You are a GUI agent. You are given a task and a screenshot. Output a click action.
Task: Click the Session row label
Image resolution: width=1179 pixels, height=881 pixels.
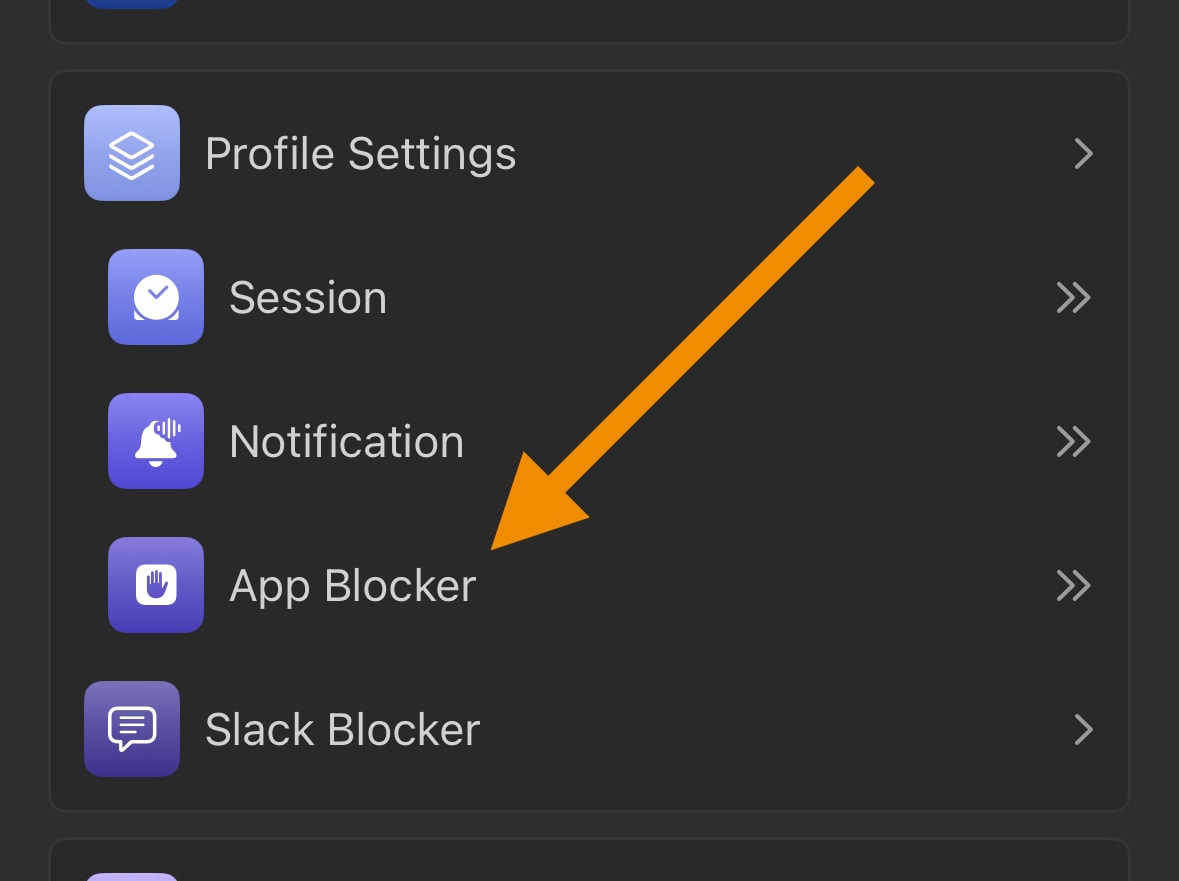(x=308, y=297)
